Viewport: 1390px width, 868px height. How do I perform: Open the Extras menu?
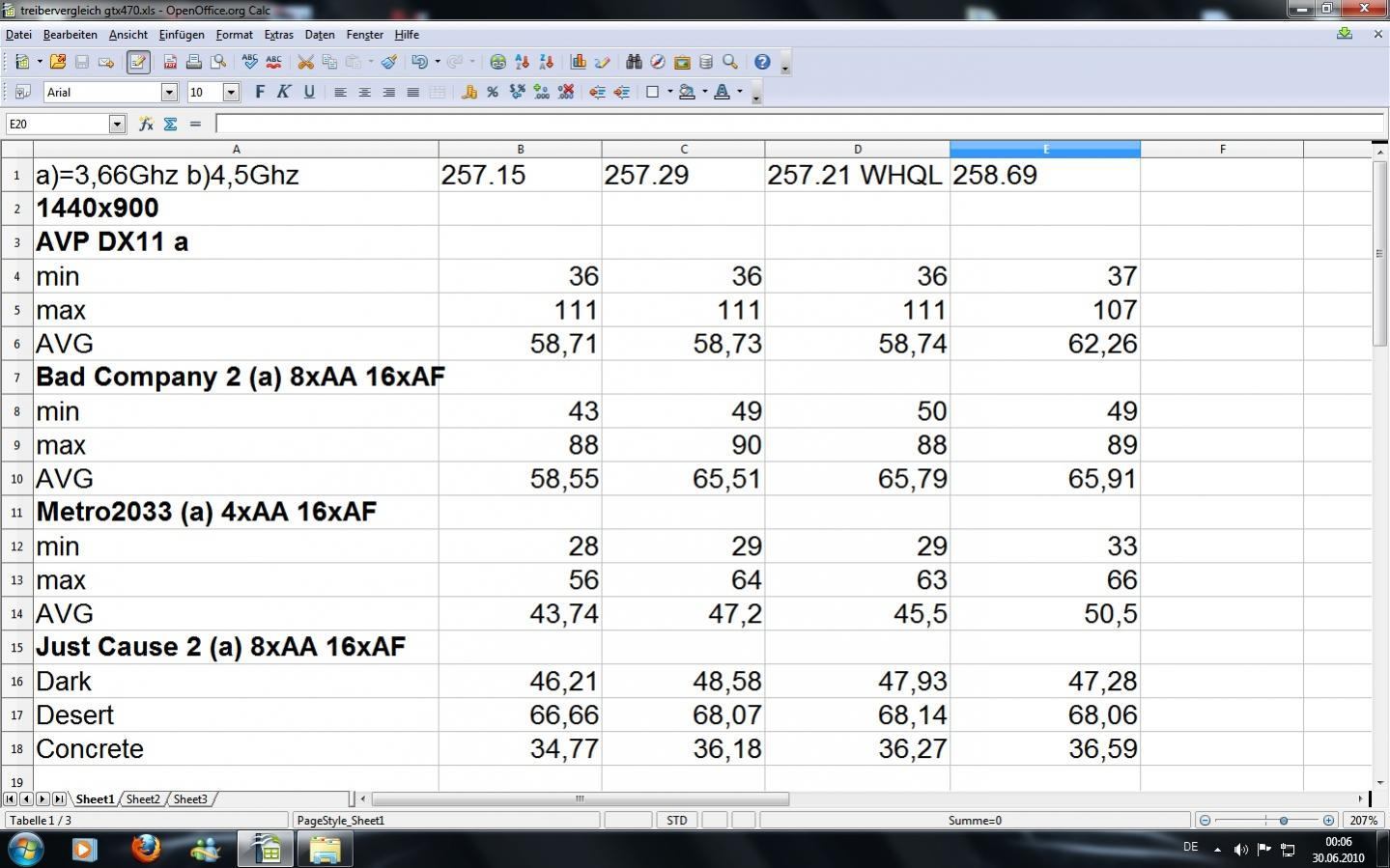278,35
